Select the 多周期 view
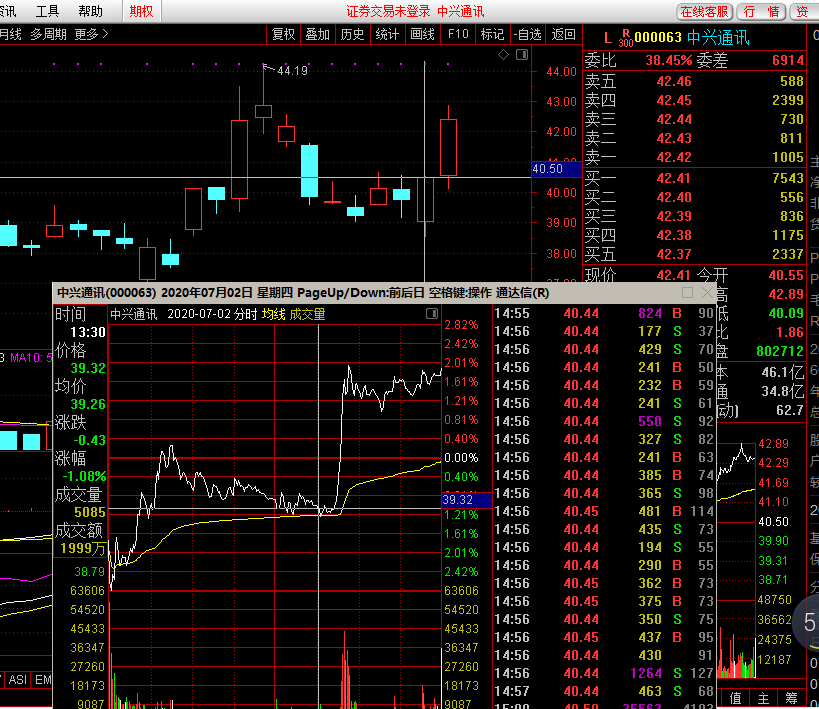 [48, 34]
